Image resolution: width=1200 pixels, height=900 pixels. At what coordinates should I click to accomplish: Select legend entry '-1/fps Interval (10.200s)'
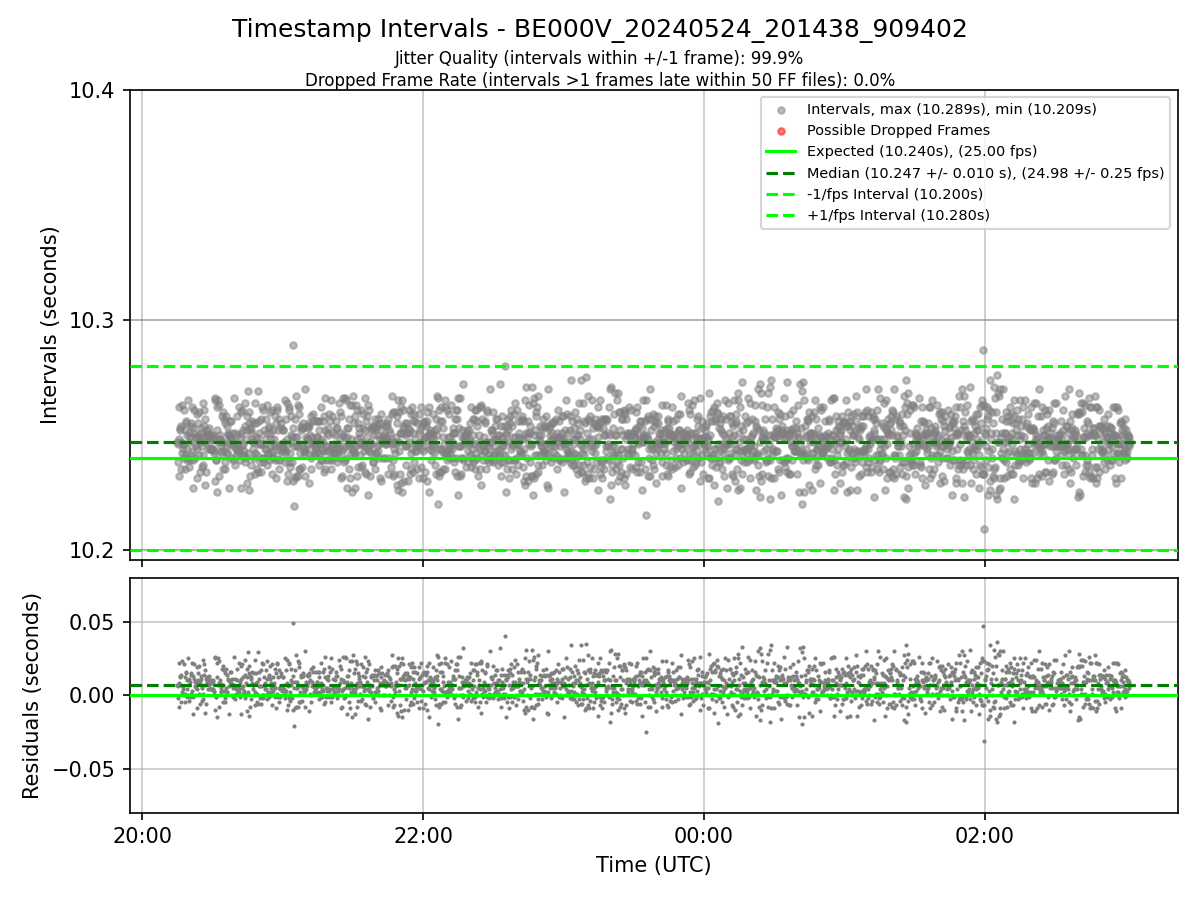point(895,194)
